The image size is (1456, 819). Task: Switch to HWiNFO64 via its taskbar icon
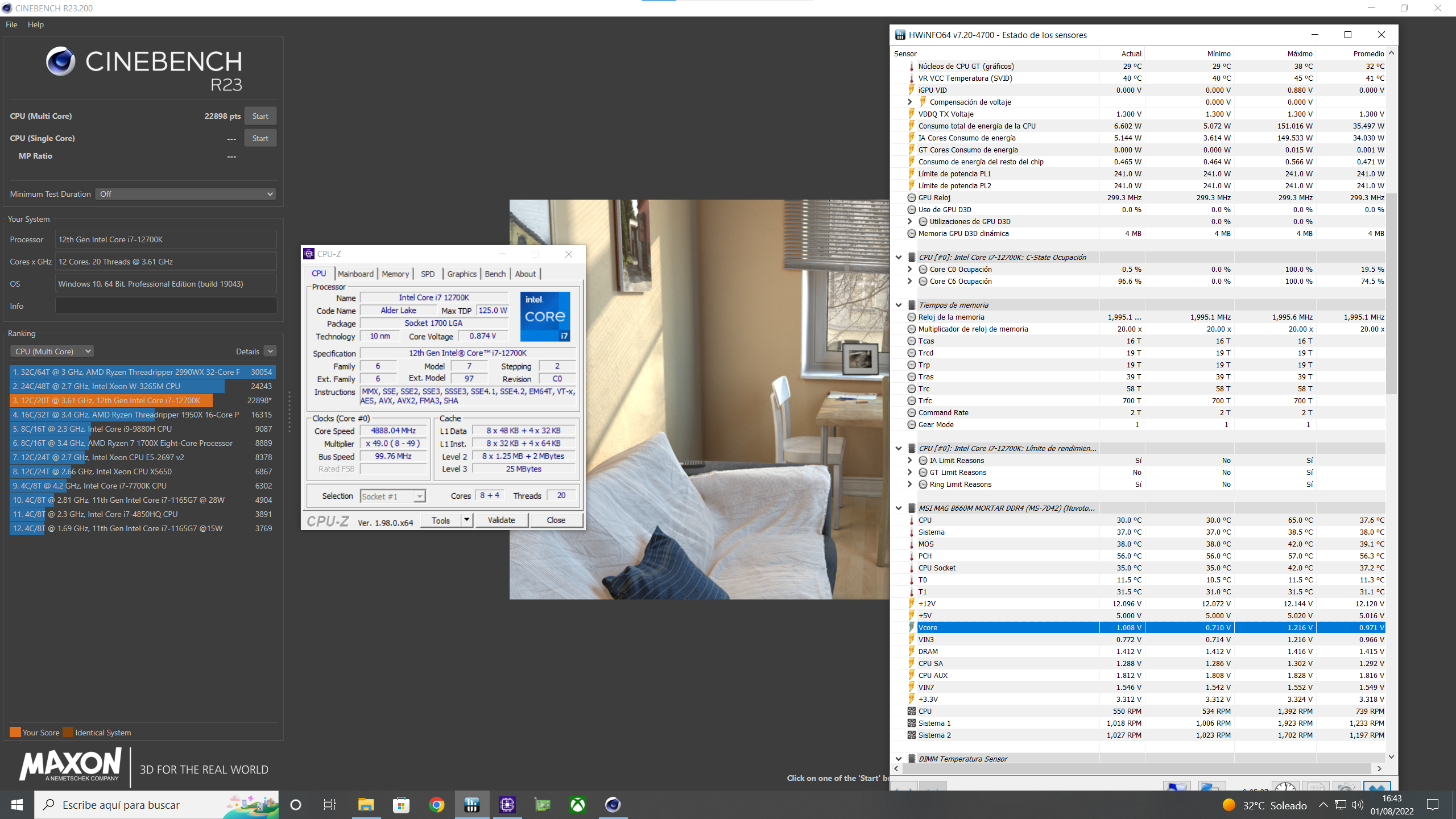471,805
